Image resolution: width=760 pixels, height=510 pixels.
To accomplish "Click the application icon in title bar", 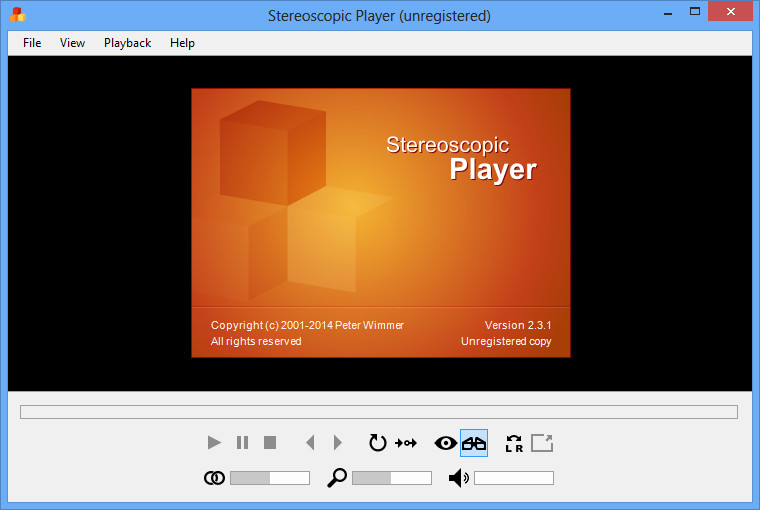I will coord(18,15).
